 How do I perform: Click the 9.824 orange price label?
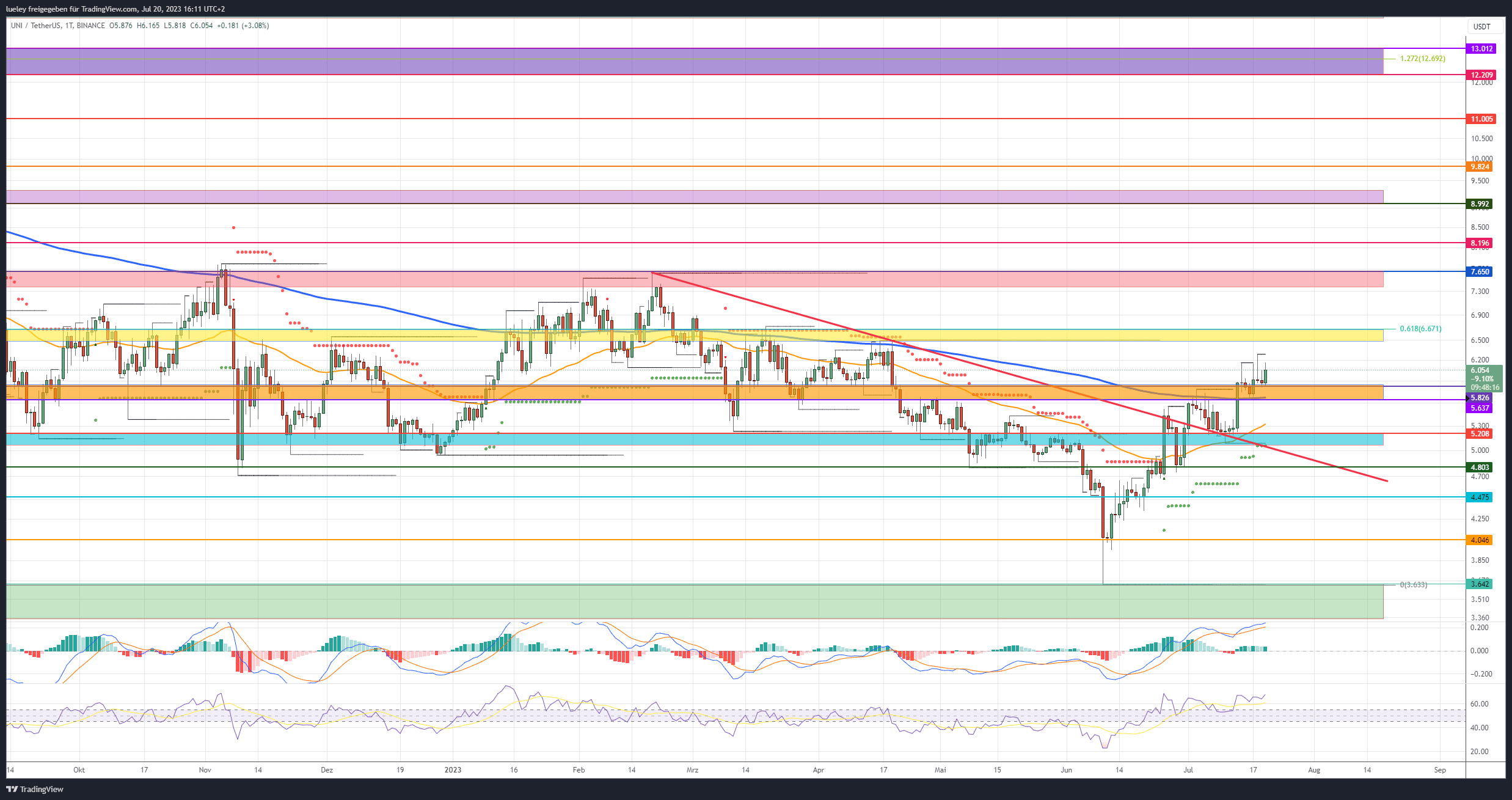tap(1479, 166)
